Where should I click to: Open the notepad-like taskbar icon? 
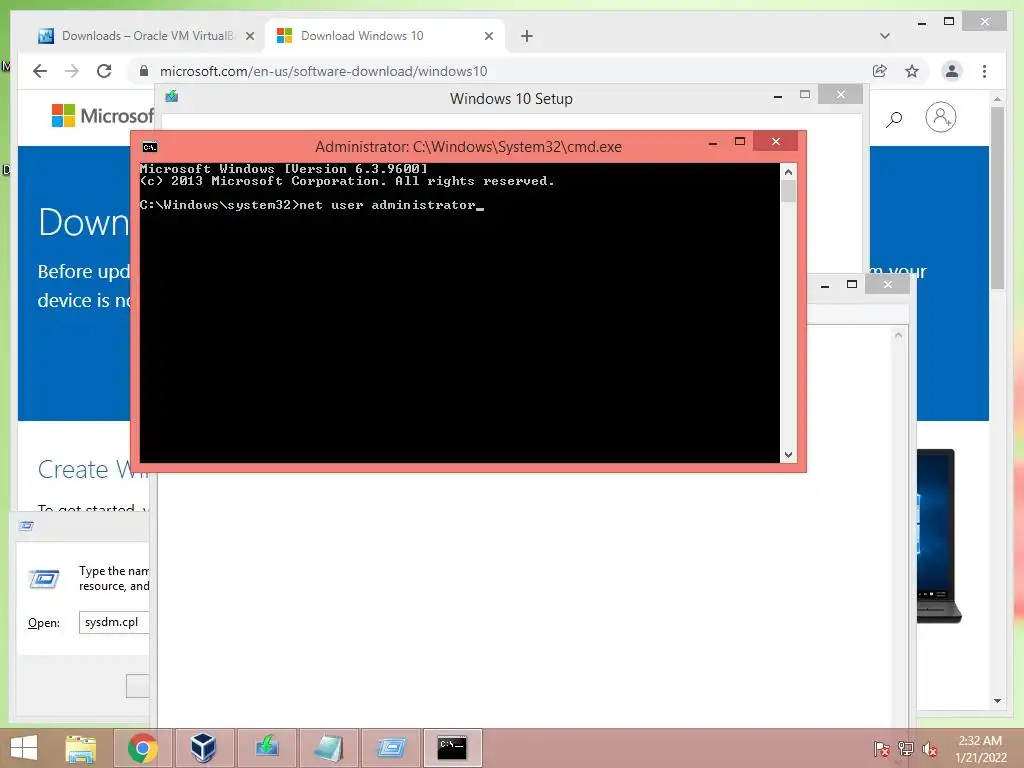click(x=328, y=748)
